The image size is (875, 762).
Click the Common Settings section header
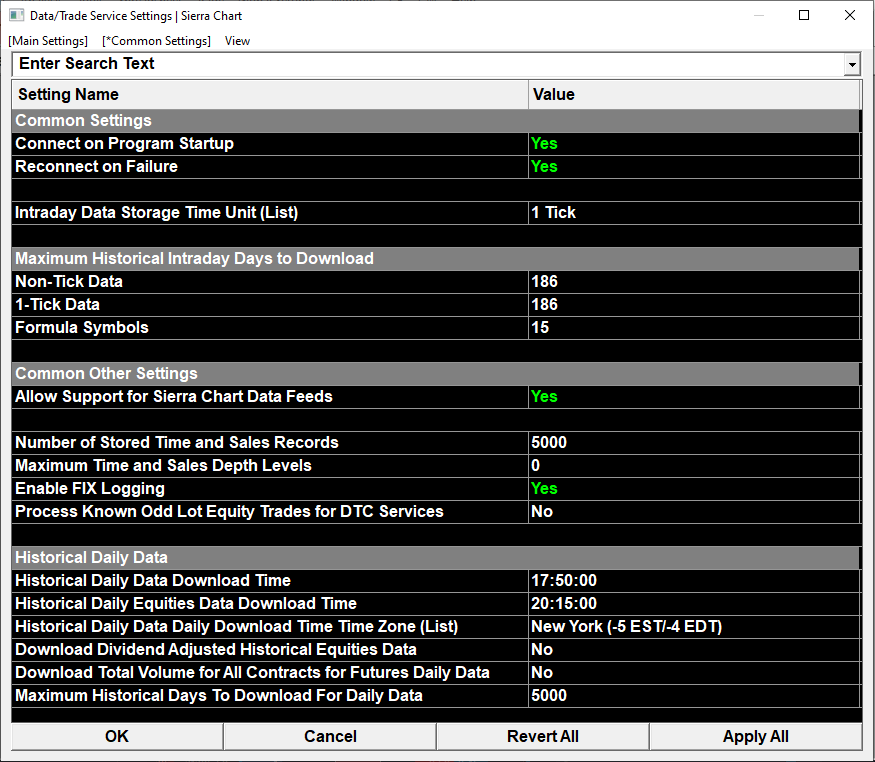(436, 120)
